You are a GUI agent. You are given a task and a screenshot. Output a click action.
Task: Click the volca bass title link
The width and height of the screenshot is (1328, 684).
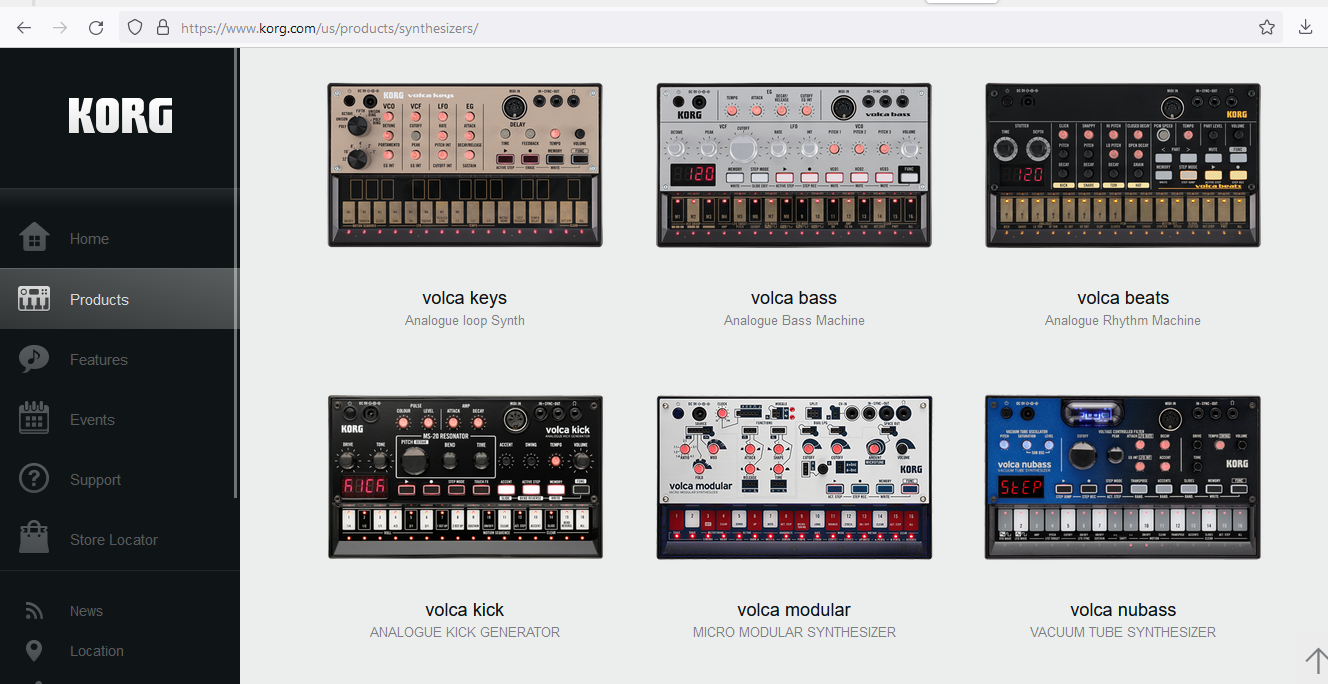pos(794,298)
